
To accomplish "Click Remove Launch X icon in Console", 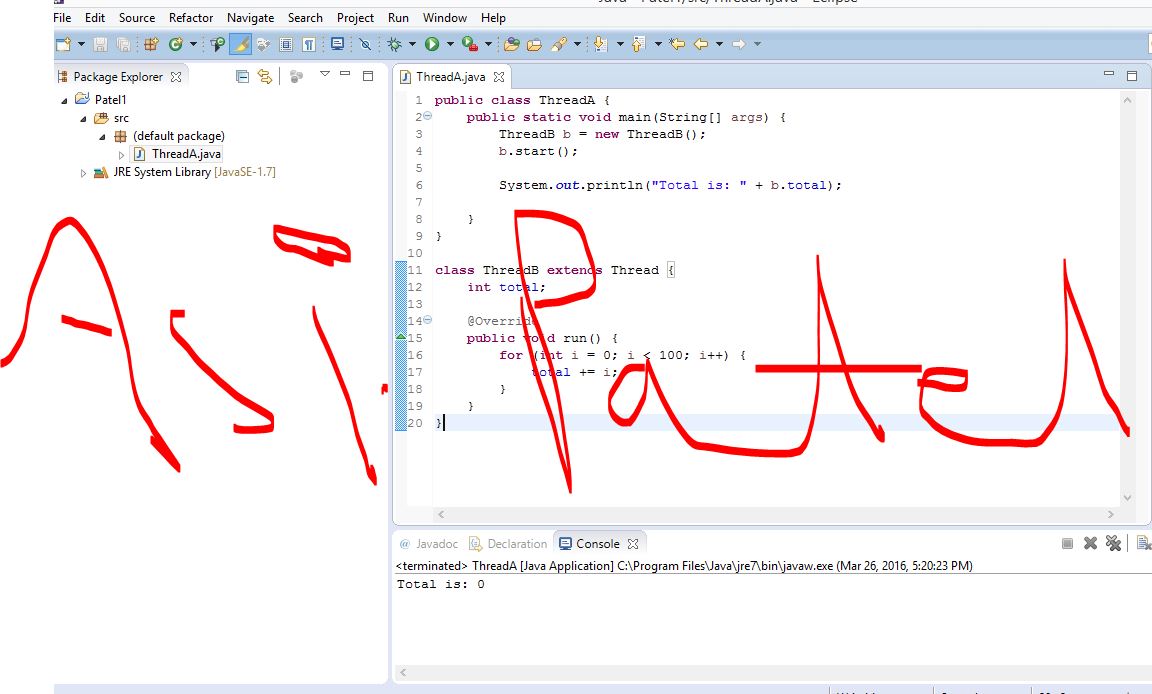I will (1090, 543).
